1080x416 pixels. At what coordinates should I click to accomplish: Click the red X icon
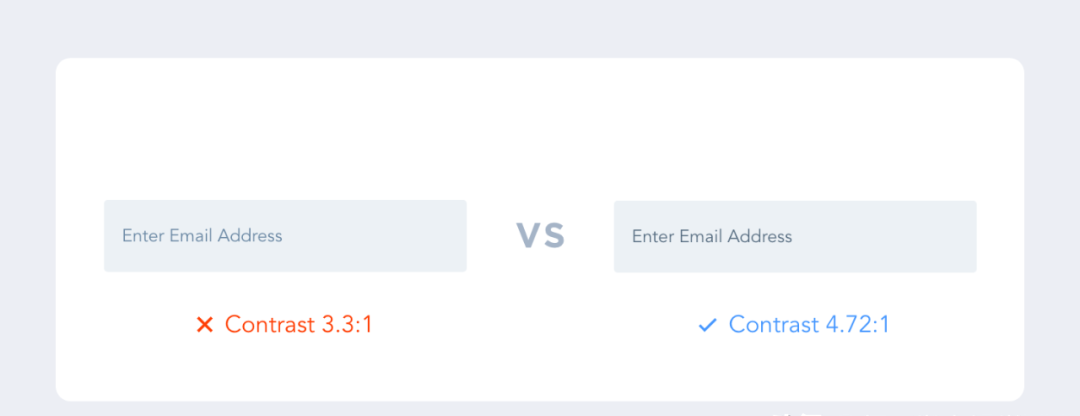click(205, 325)
